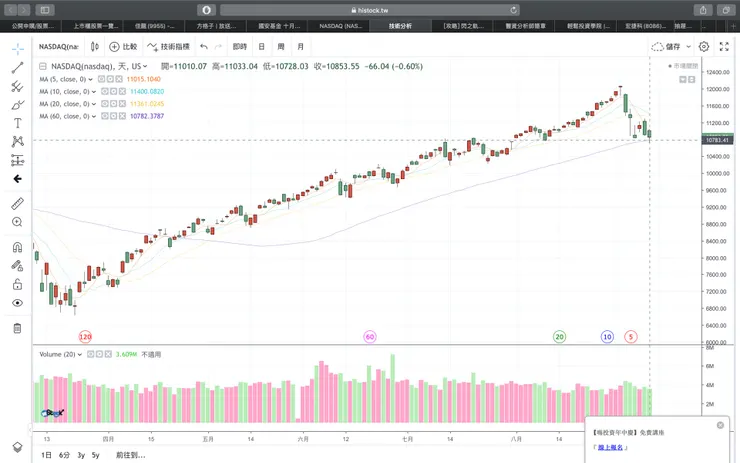The height and width of the screenshot is (463, 740).
Task: Remove the MA 10 indicator
Action: 122,92
